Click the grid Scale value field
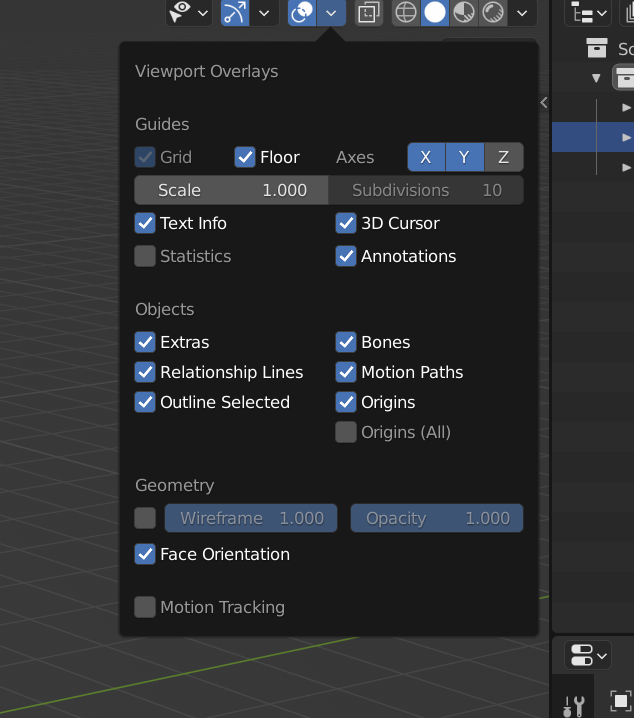634x718 pixels. click(x=231, y=190)
